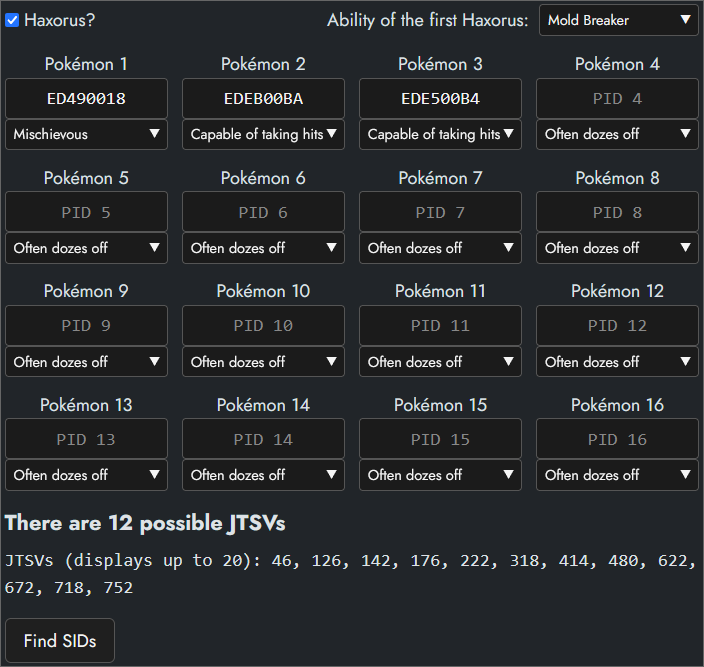Click the 'JTSVs (displays up to 20)' text

coord(129,561)
